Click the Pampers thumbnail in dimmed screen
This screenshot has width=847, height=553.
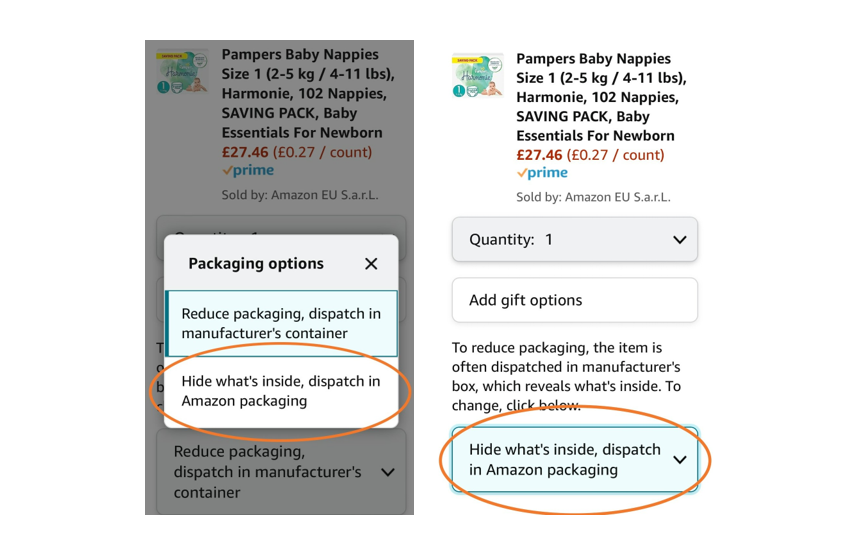(182, 73)
